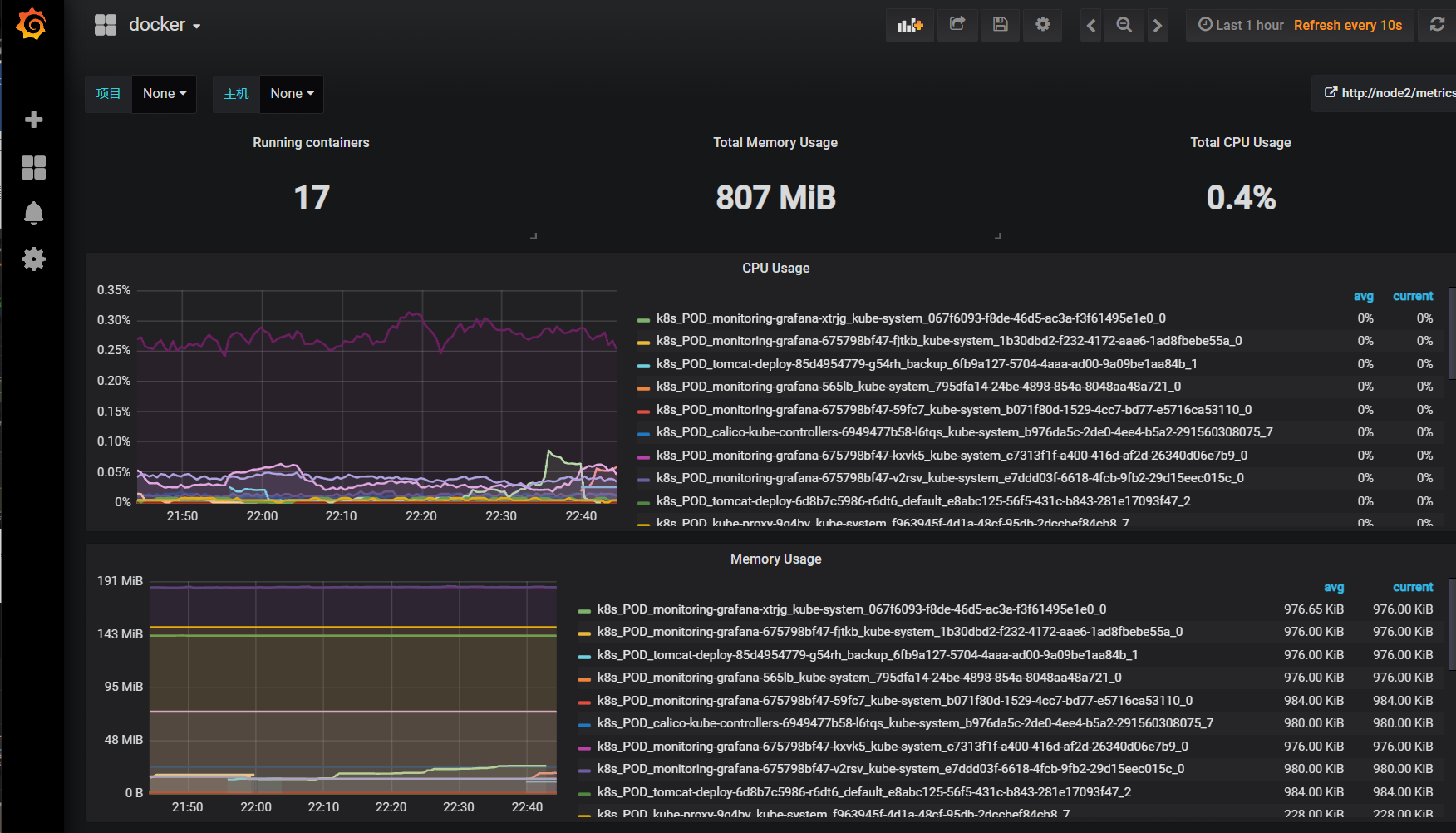The width and height of the screenshot is (1456, 833).
Task: Toggle CPU series monitoring-grafana-565lb
Action: tap(918, 387)
